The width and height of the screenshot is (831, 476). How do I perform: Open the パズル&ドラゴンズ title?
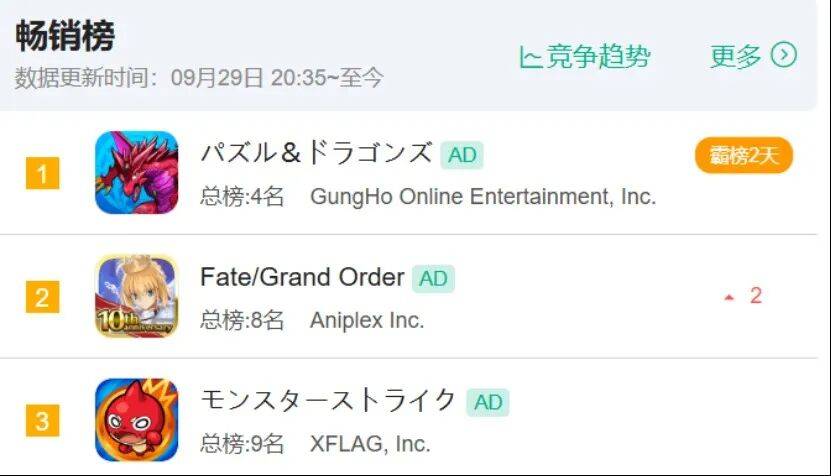pos(316,154)
